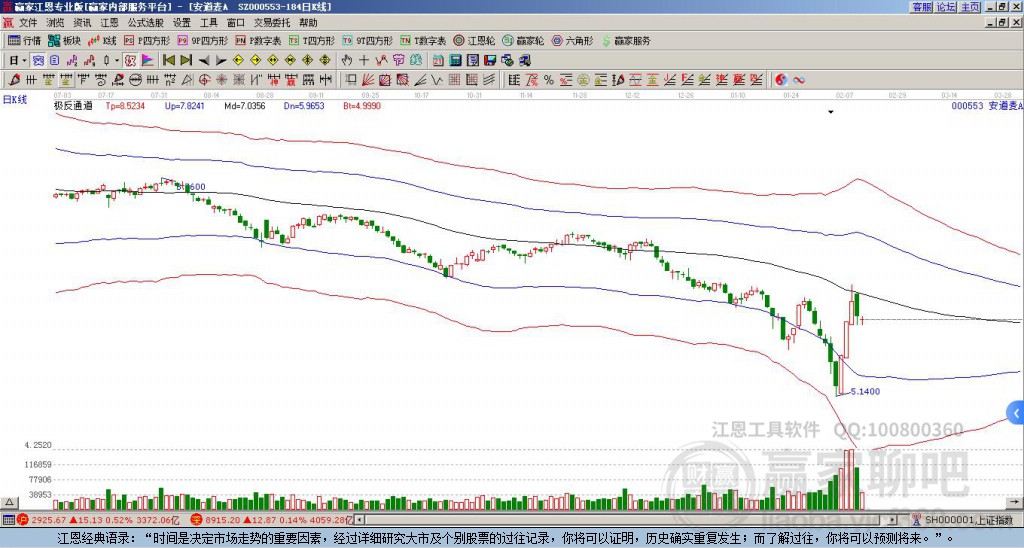Viewport: 1024px width, 548px height.
Task: Select the angled line drawing tool
Action: click(420, 80)
